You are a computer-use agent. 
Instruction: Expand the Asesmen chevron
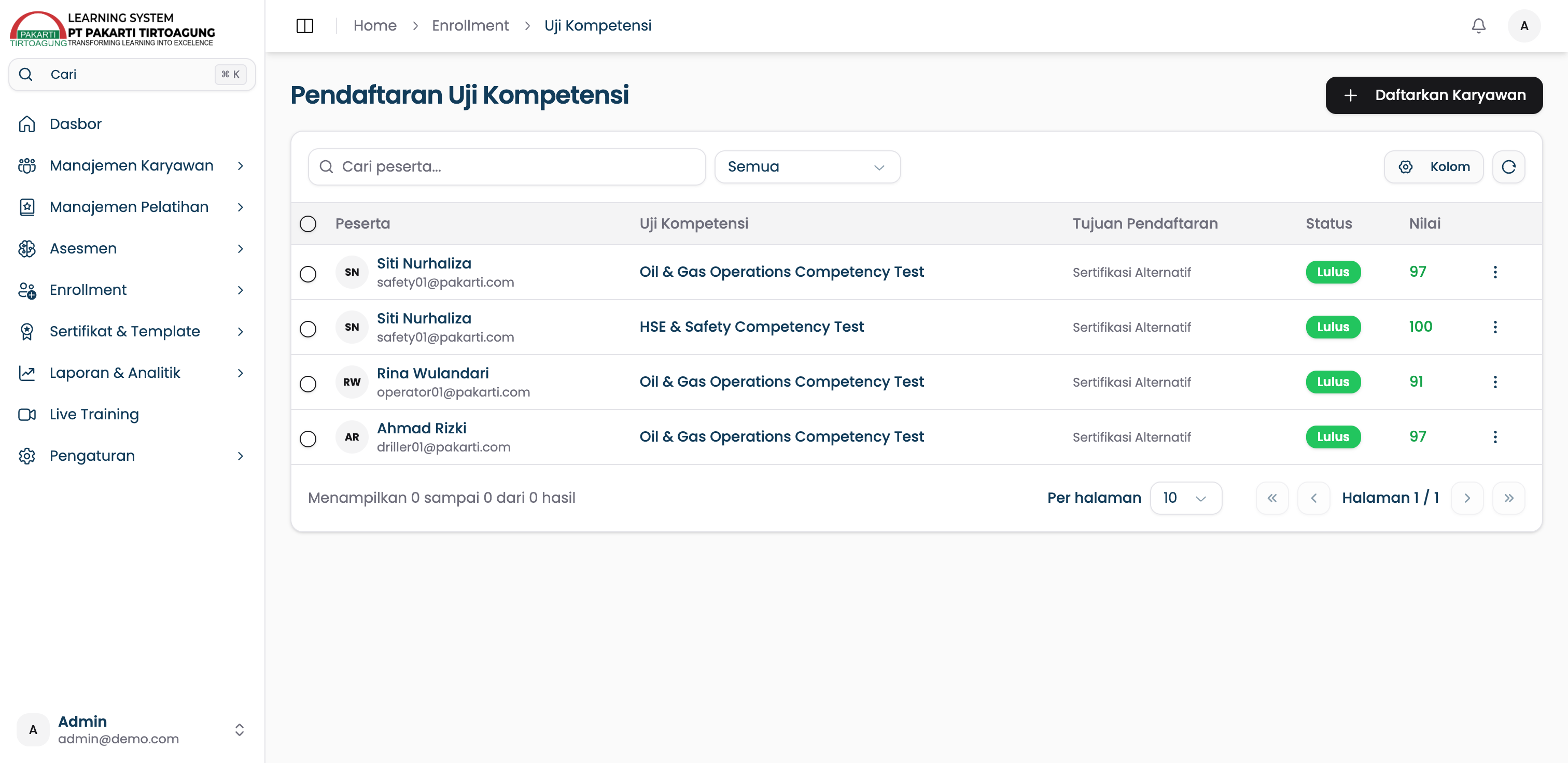click(241, 248)
